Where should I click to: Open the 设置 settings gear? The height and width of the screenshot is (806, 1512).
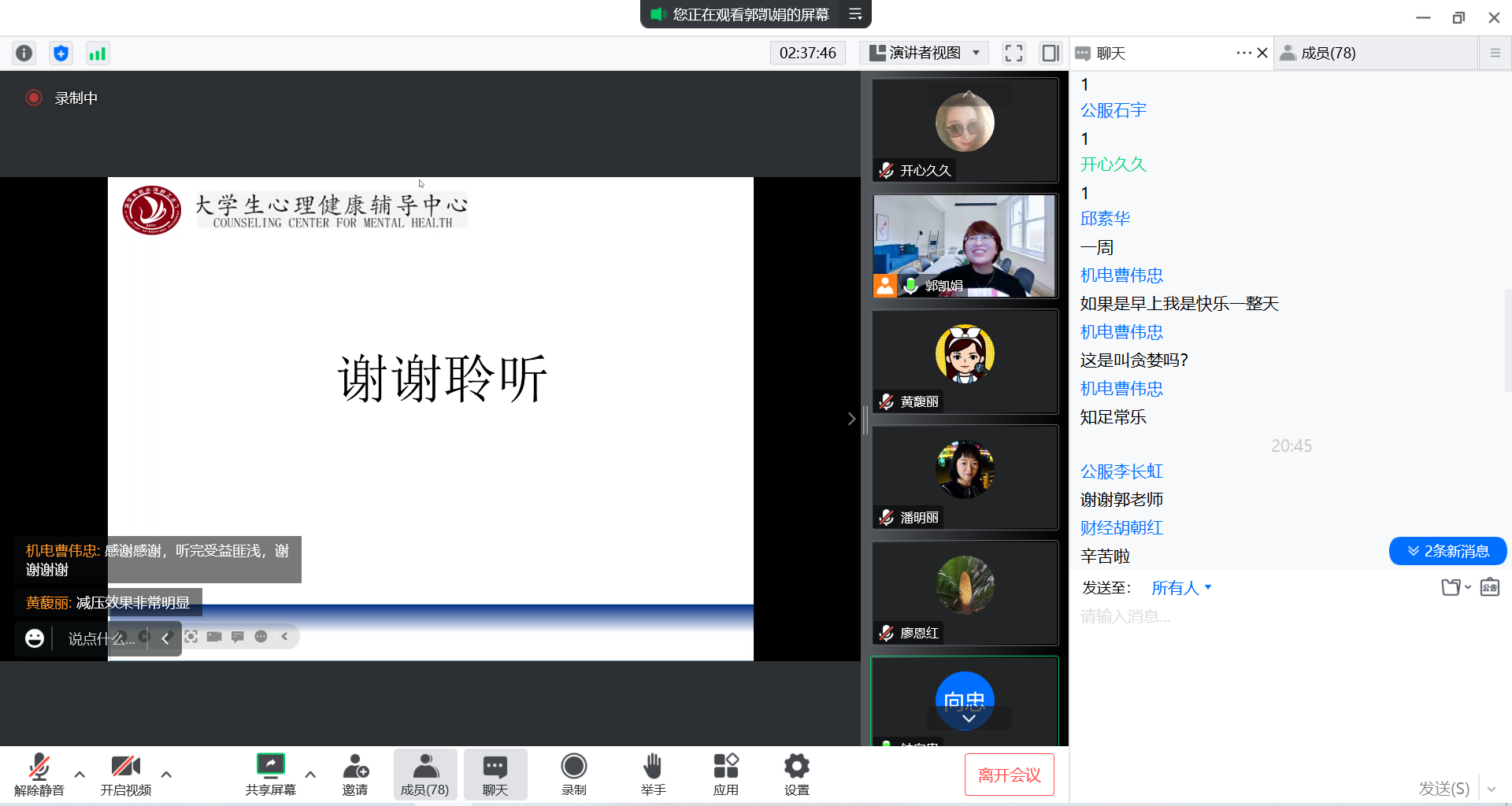coord(796,775)
